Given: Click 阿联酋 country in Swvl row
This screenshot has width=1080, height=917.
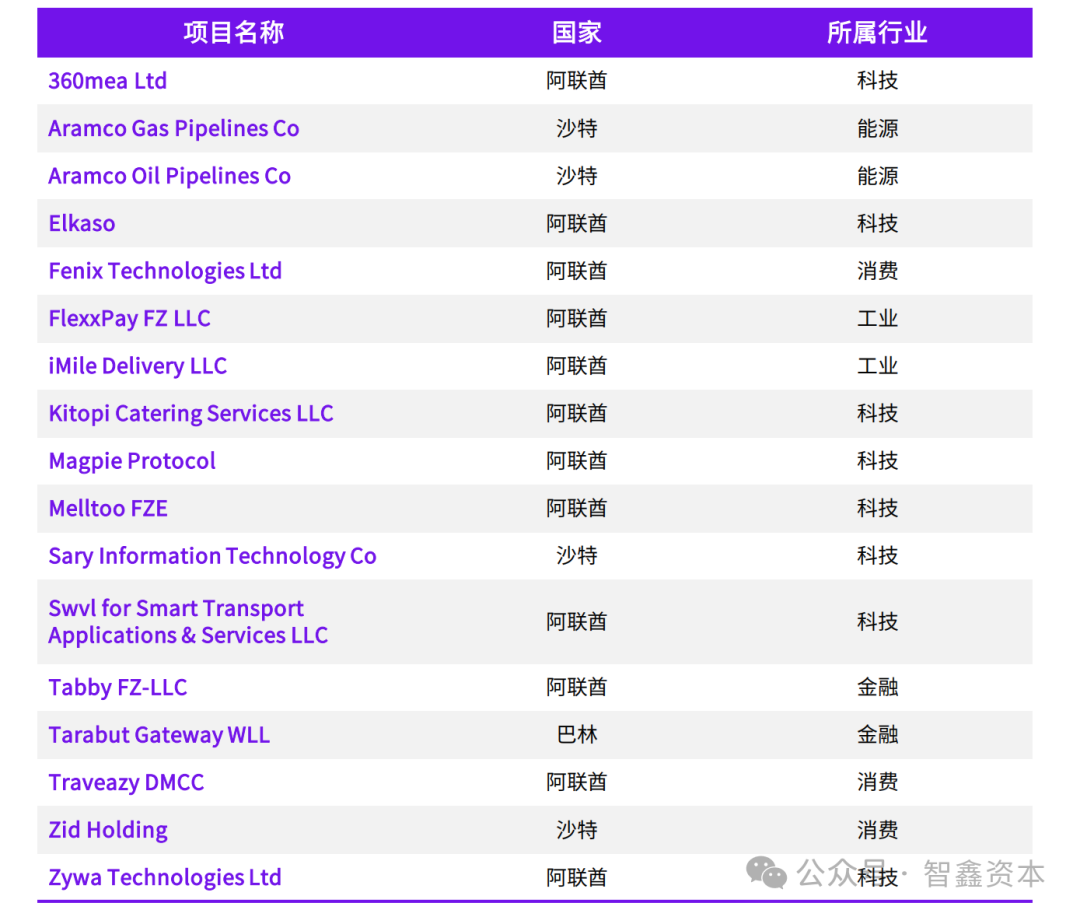Looking at the screenshot, I should [x=577, y=622].
